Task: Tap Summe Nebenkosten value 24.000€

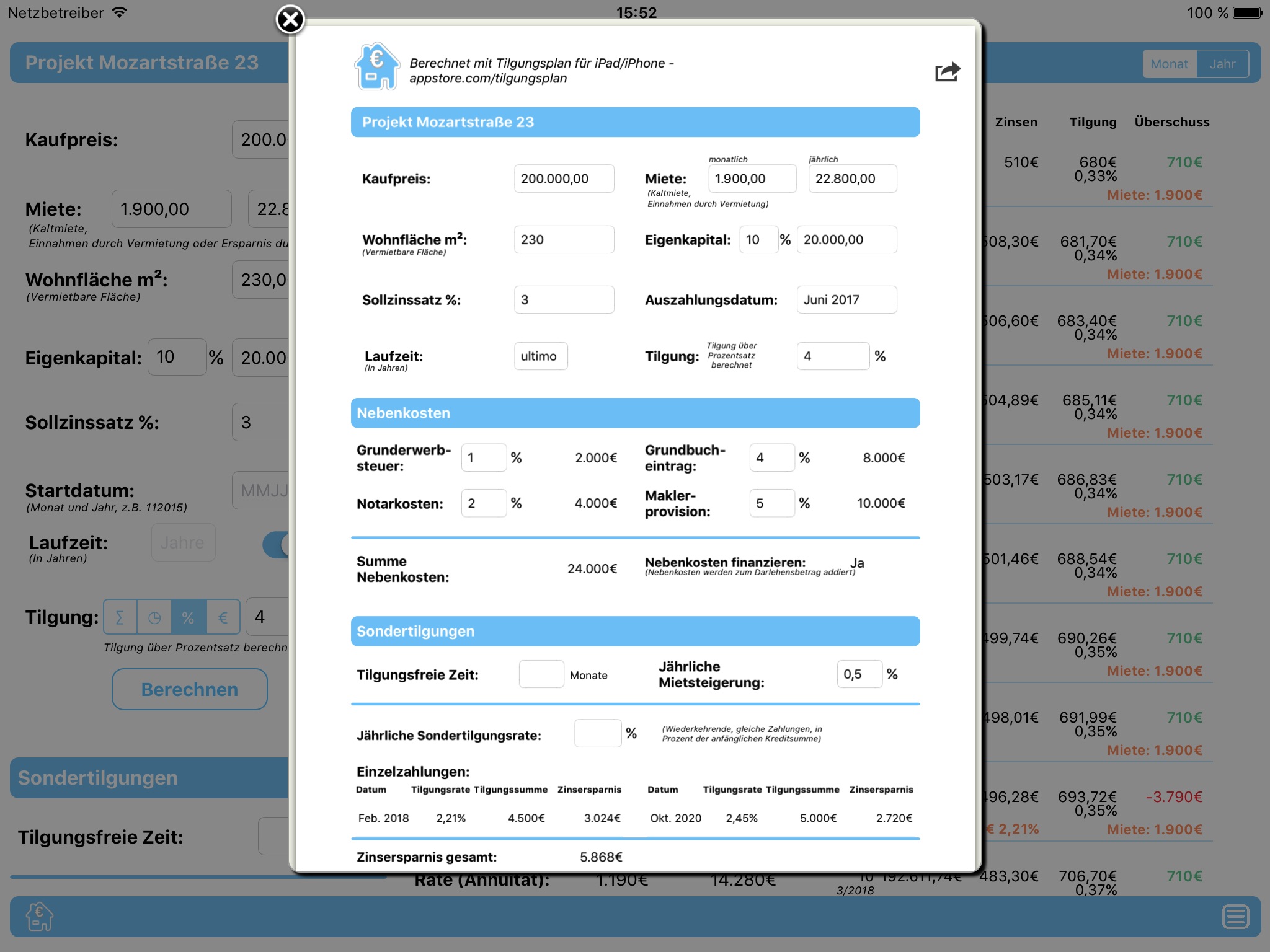Action: click(592, 568)
